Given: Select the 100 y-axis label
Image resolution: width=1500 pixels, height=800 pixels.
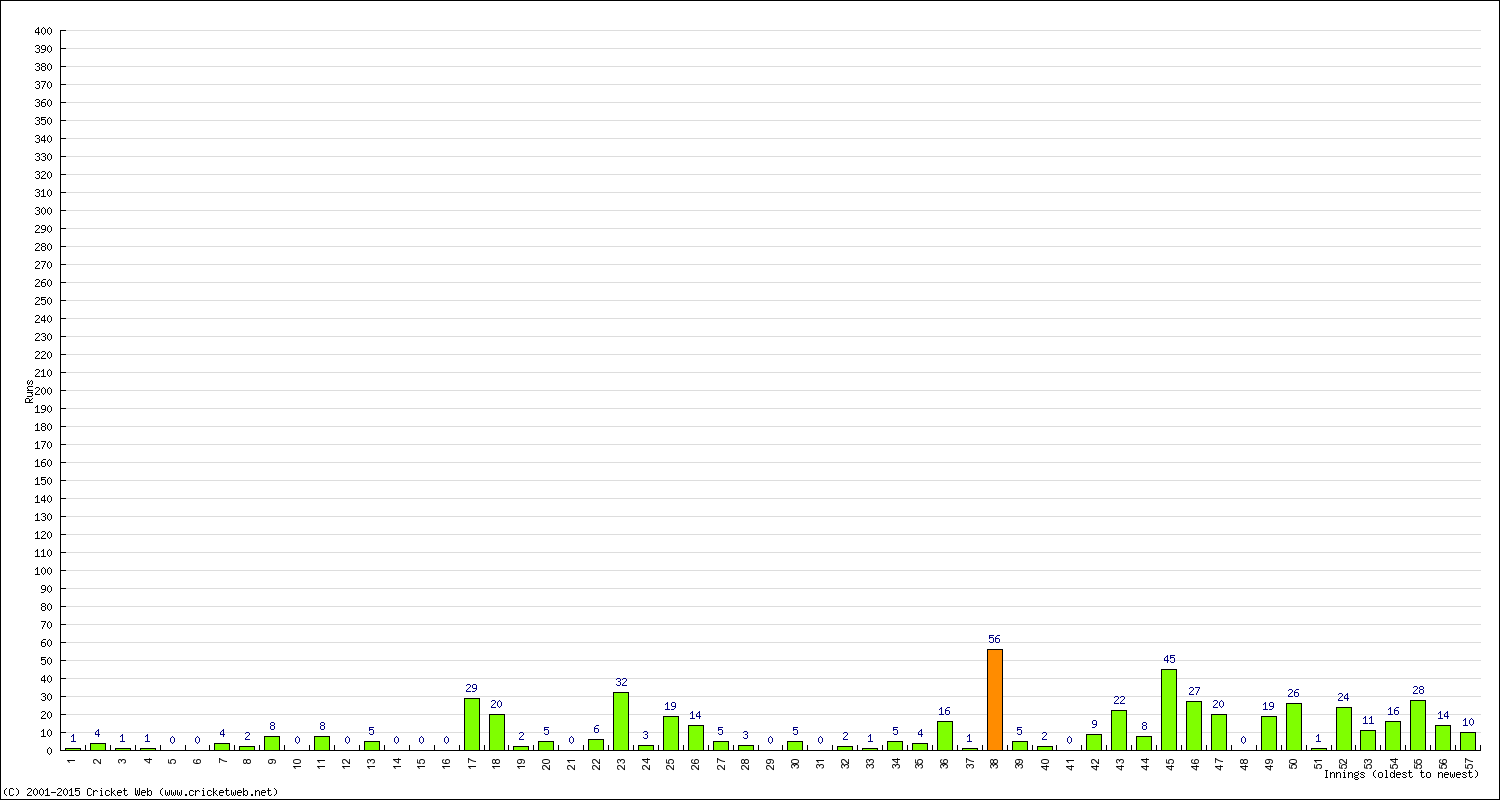Looking at the screenshot, I should pos(42,571).
